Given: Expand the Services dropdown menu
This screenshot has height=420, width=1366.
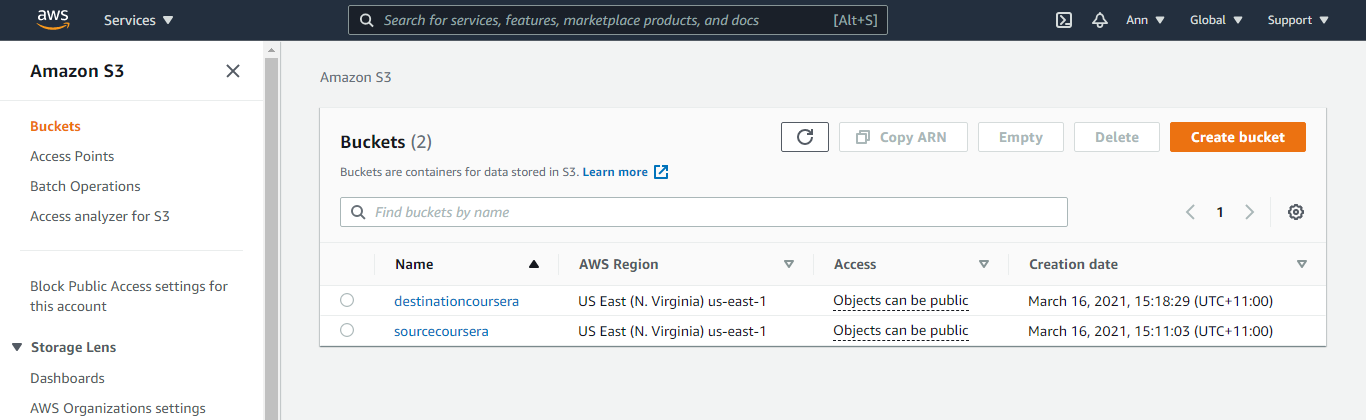Looking at the screenshot, I should [138, 20].
